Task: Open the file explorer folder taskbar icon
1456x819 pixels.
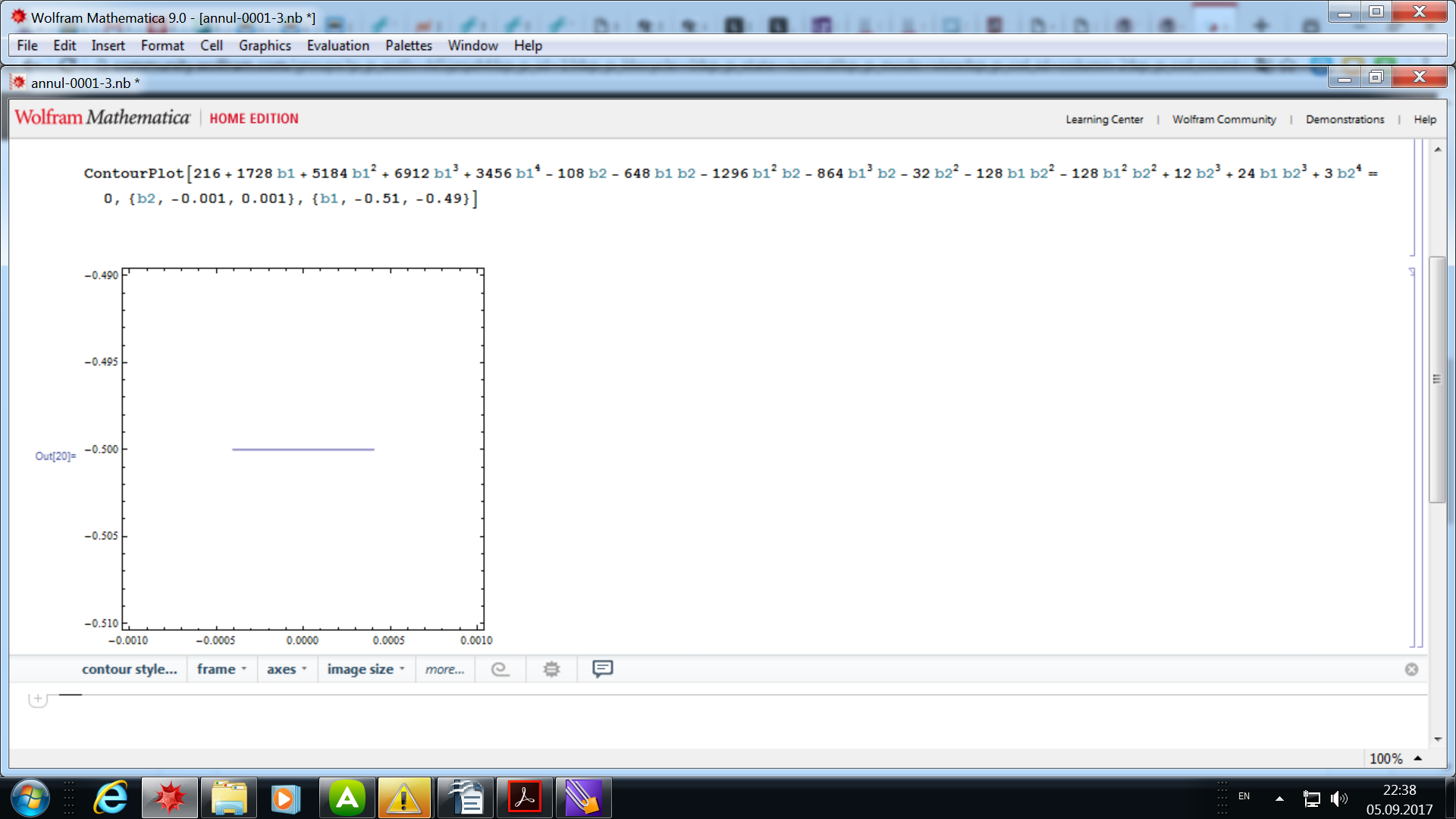Action: 228,799
